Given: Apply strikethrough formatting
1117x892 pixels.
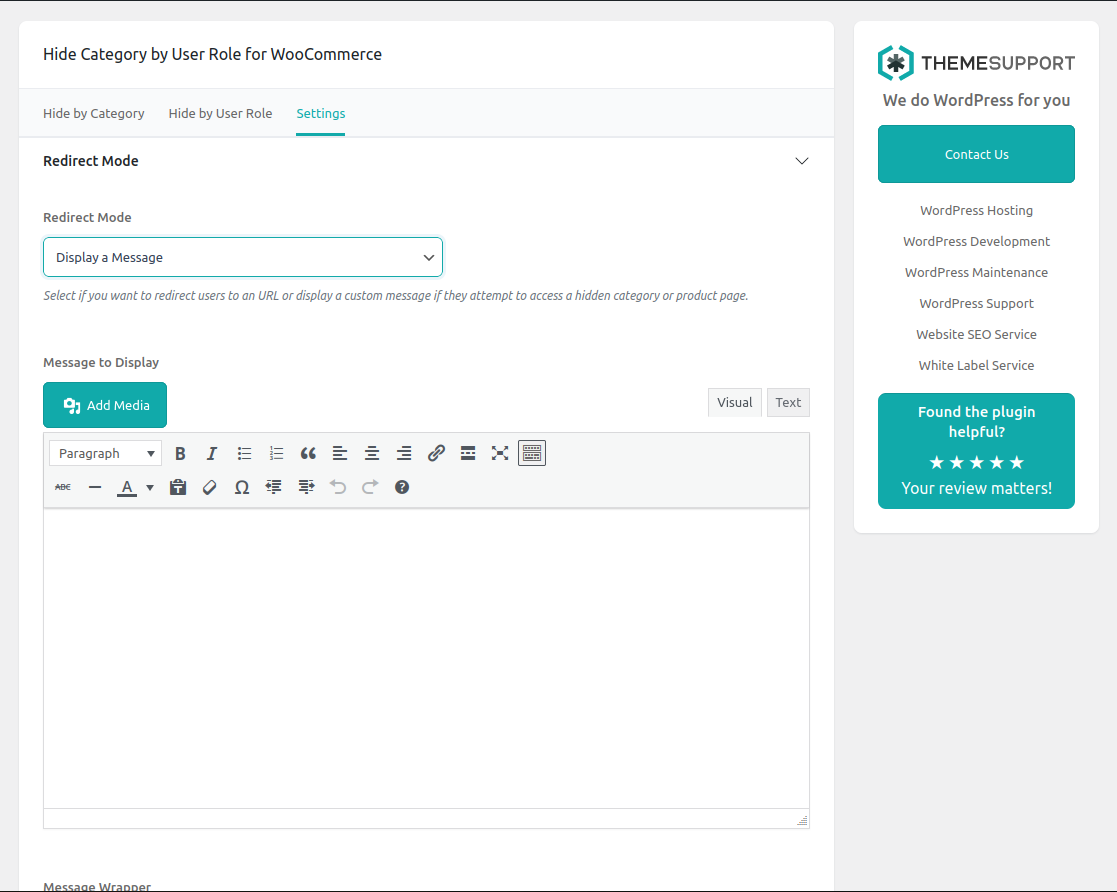Looking at the screenshot, I should (63, 487).
